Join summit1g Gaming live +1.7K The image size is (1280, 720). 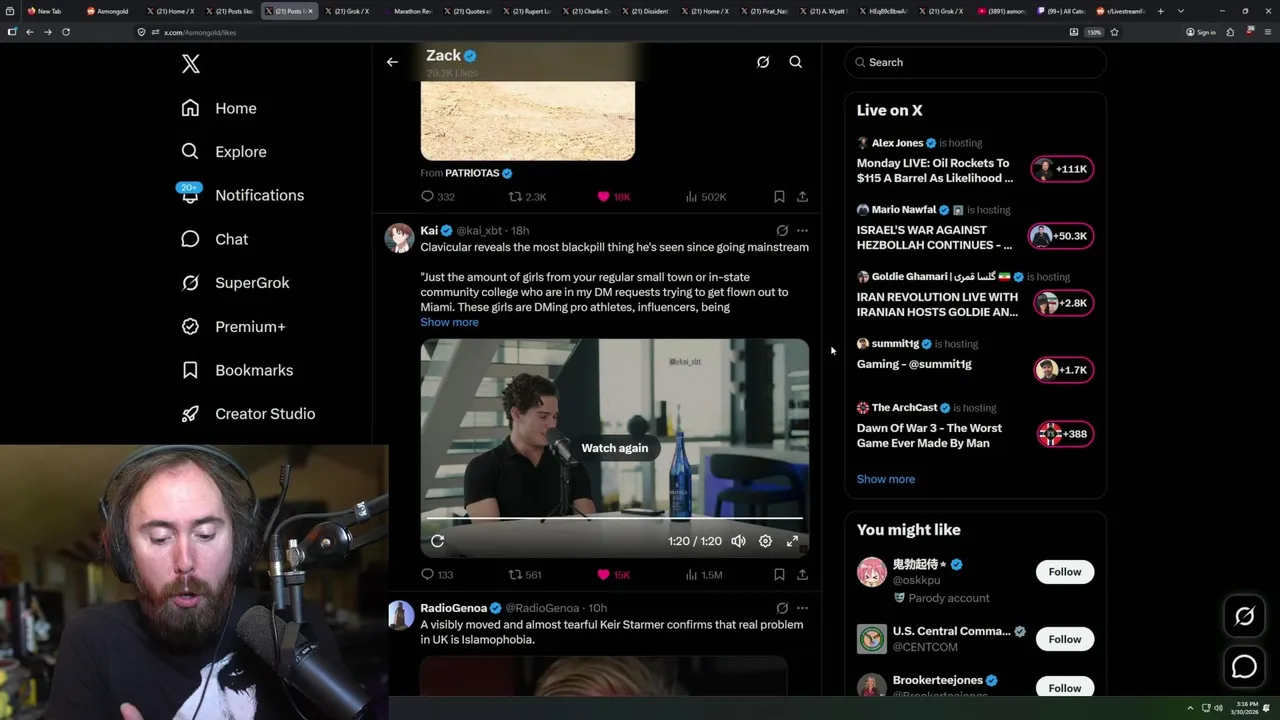[x=1063, y=370]
